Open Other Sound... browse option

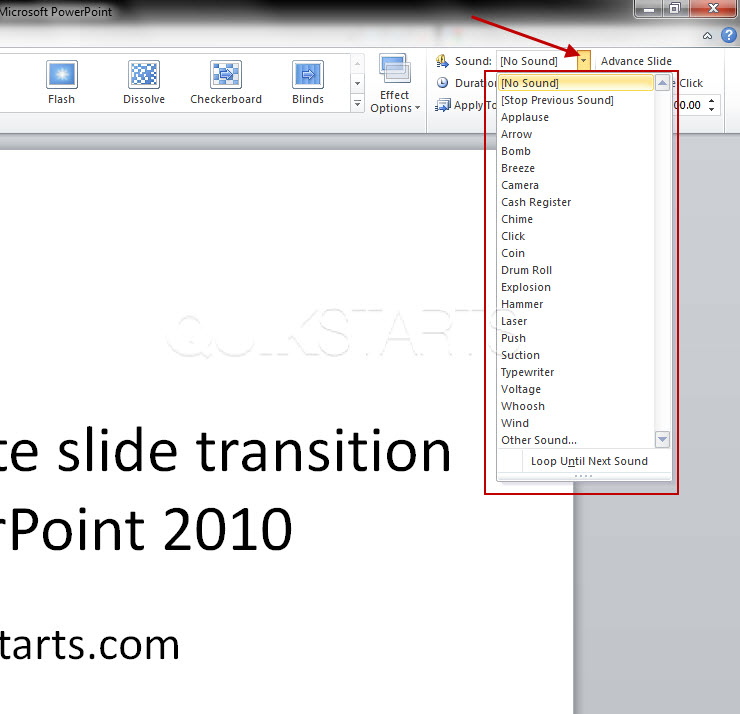point(576,440)
